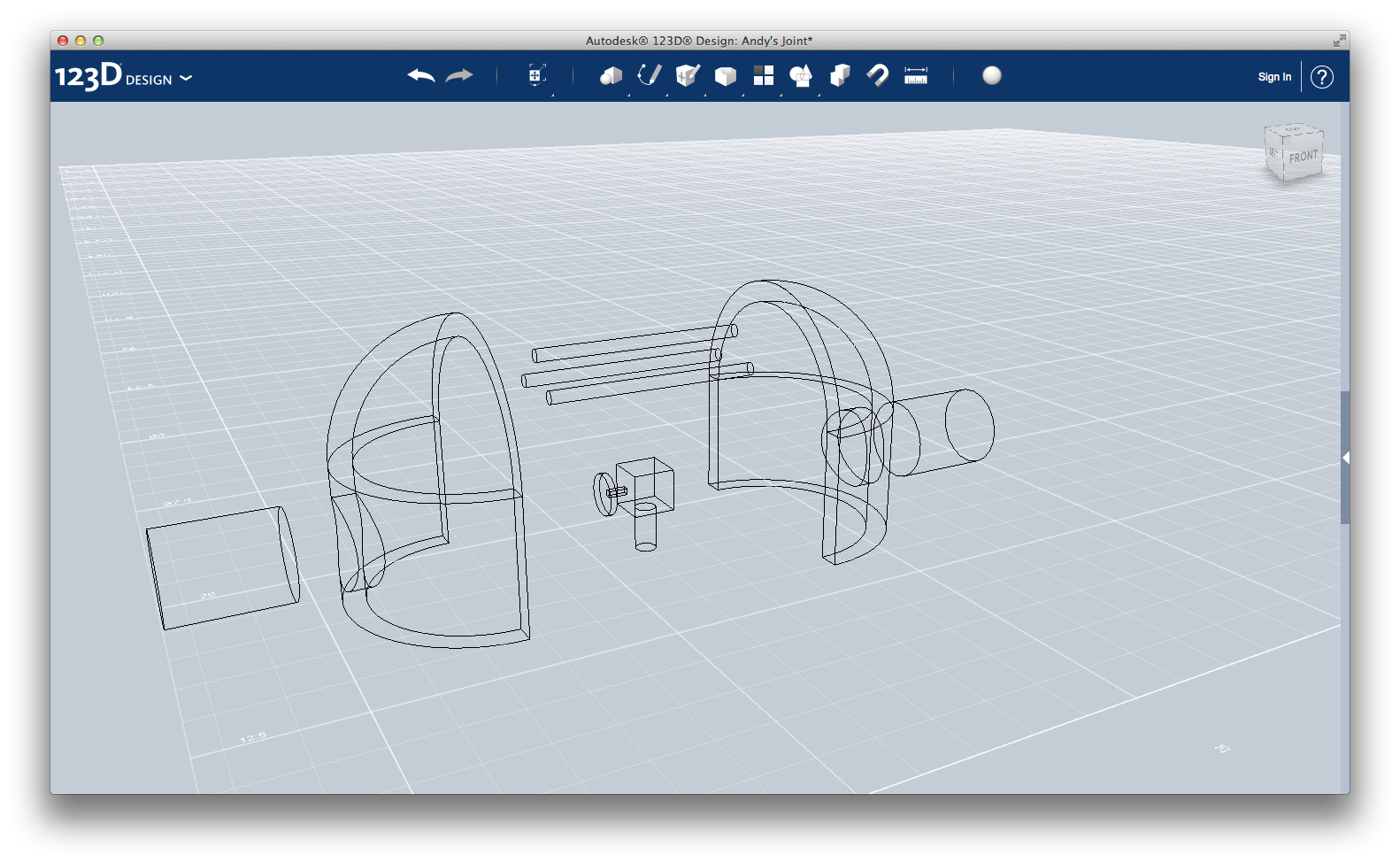
Task: Activate the Snap magnet tool
Action: pyautogui.click(x=878, y=76)
